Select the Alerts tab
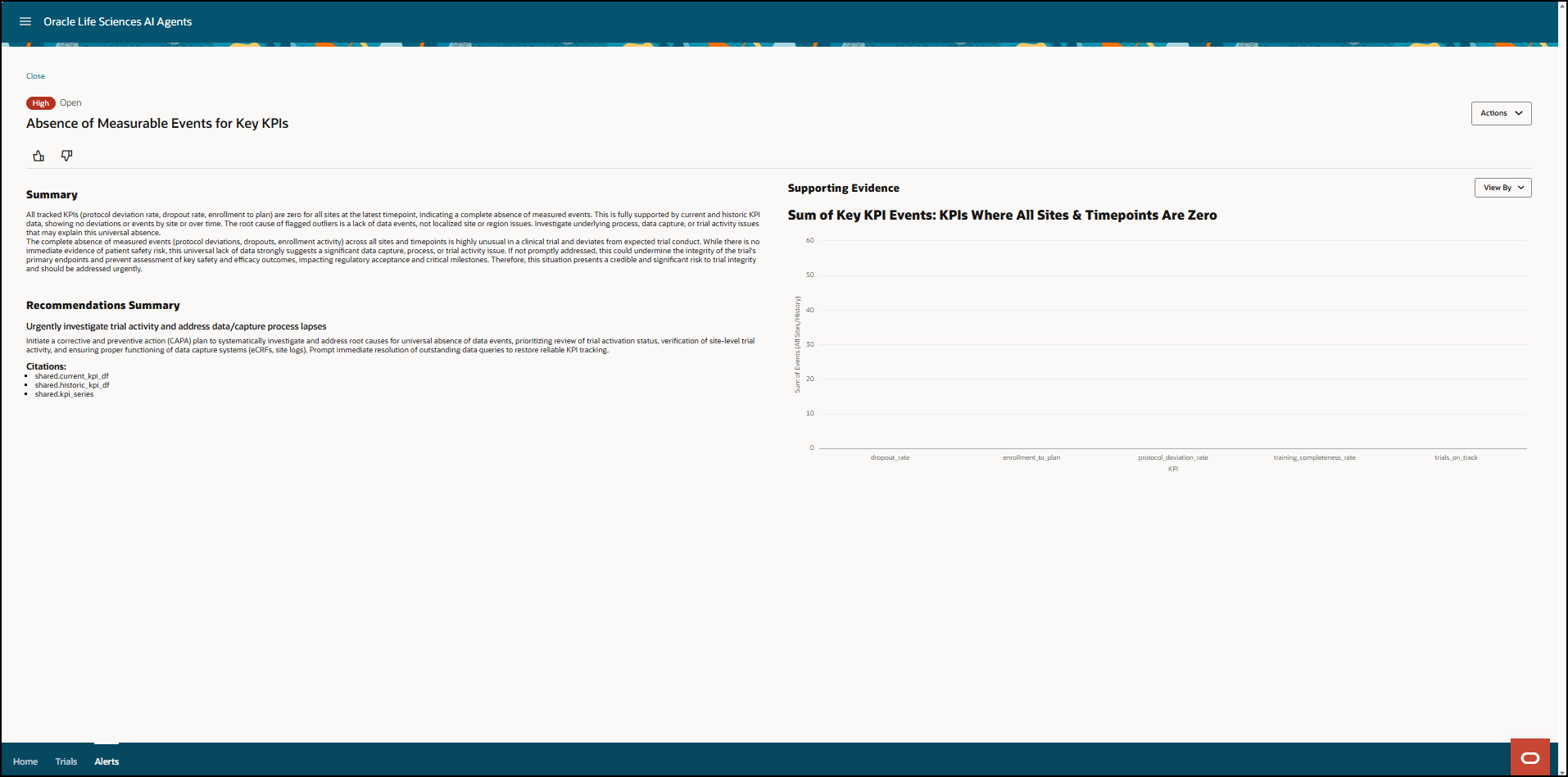The height and width of the screenshot is (777, 1568). [106, 761]
